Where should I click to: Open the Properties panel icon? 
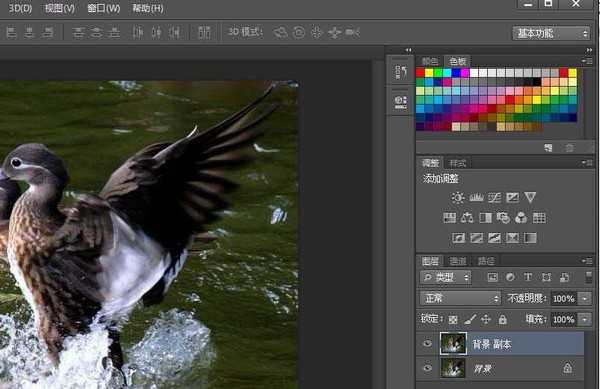click(x=400, y=102)
